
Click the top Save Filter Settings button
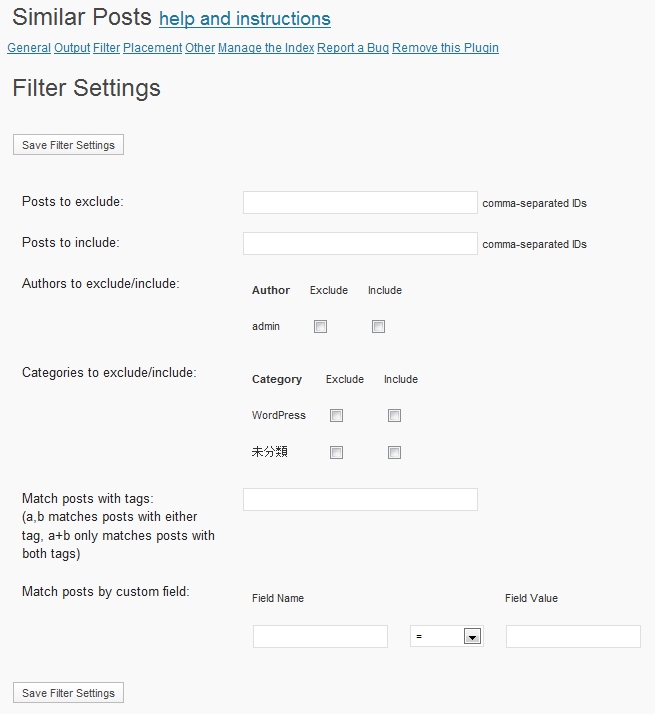tap(68, 145)
